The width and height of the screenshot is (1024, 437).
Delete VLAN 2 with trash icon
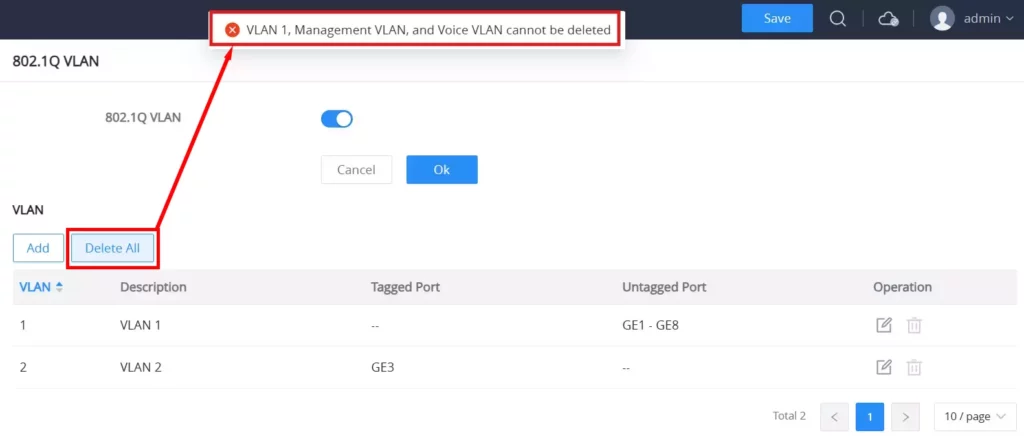(x=914, y=368)
